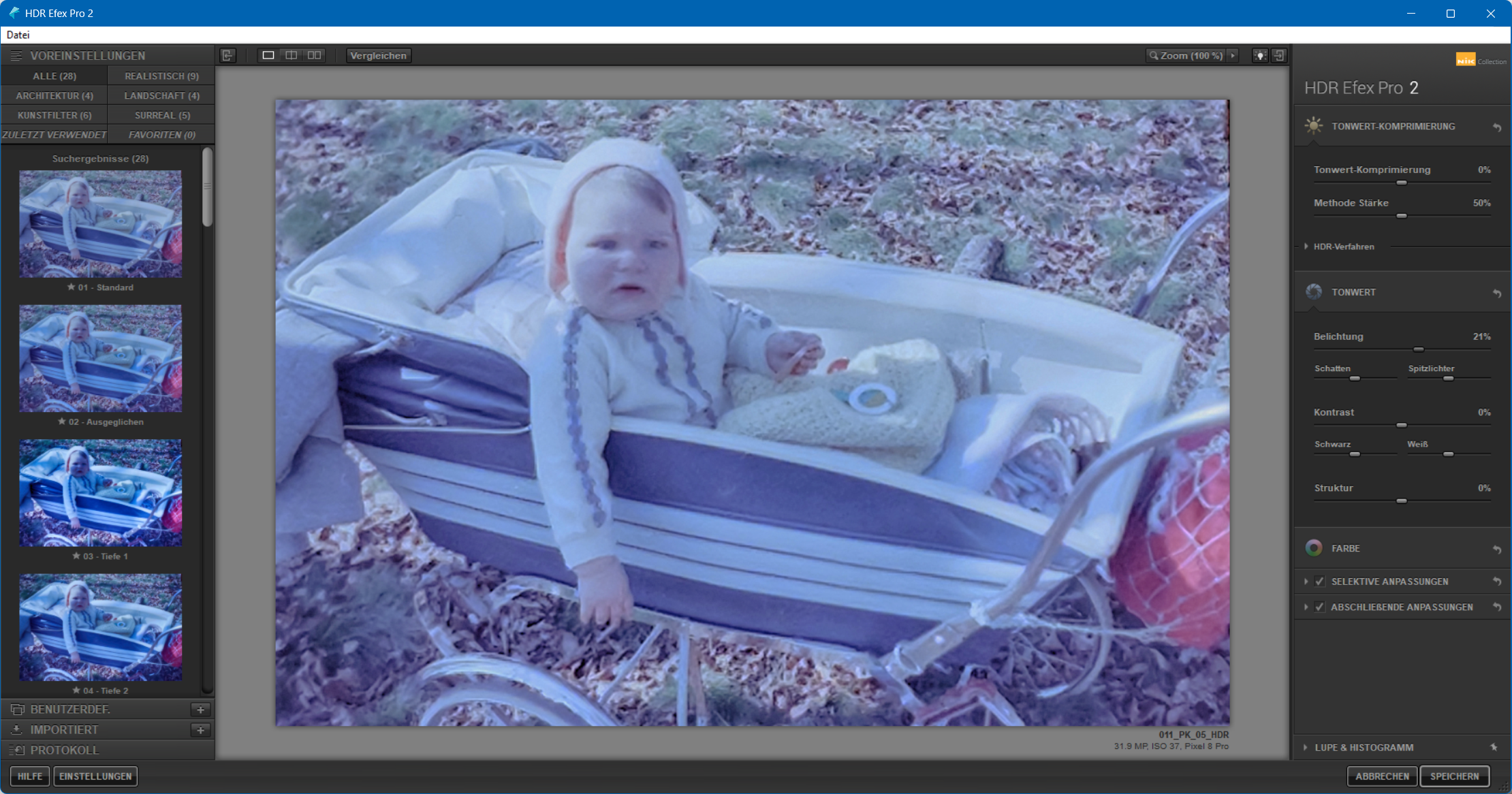Select split preview view icon
The image size is (1512, 794).
click(x=291, y=55)
